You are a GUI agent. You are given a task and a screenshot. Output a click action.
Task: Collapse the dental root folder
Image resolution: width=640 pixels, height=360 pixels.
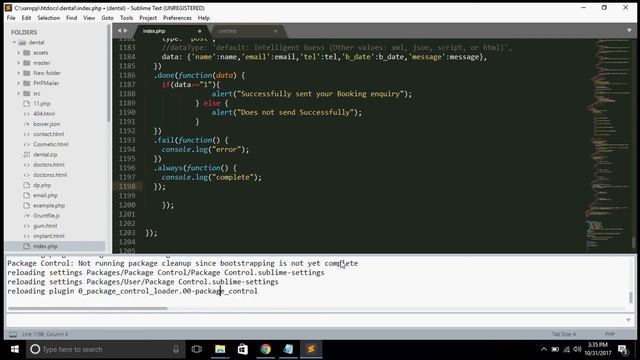pyautogui.click(x=14, y=42)
